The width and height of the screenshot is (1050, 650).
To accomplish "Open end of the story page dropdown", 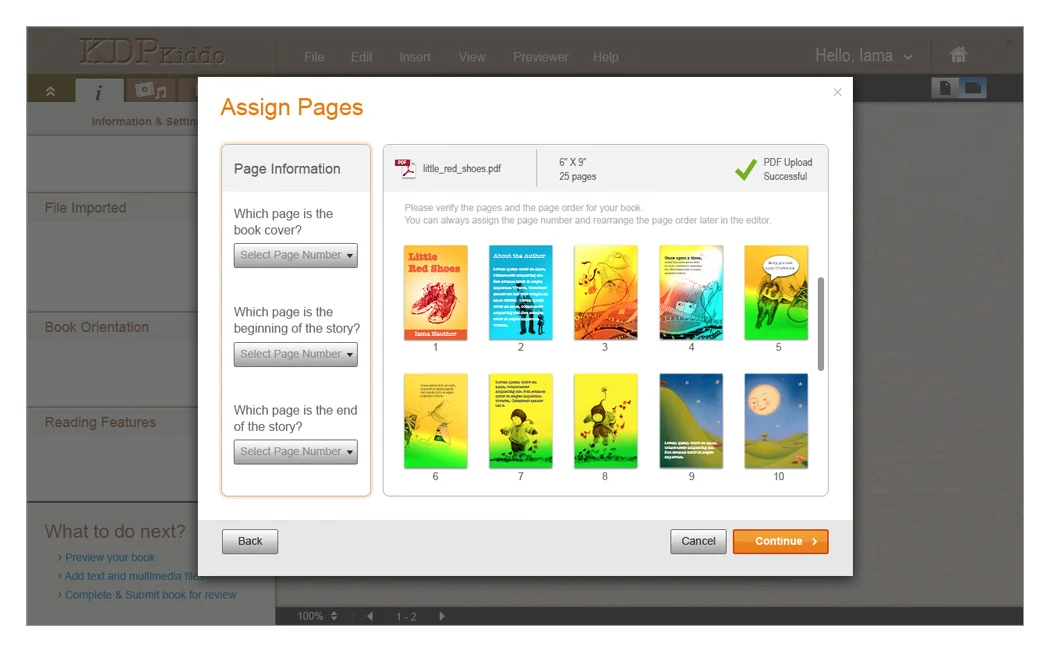I will point(296,452).
